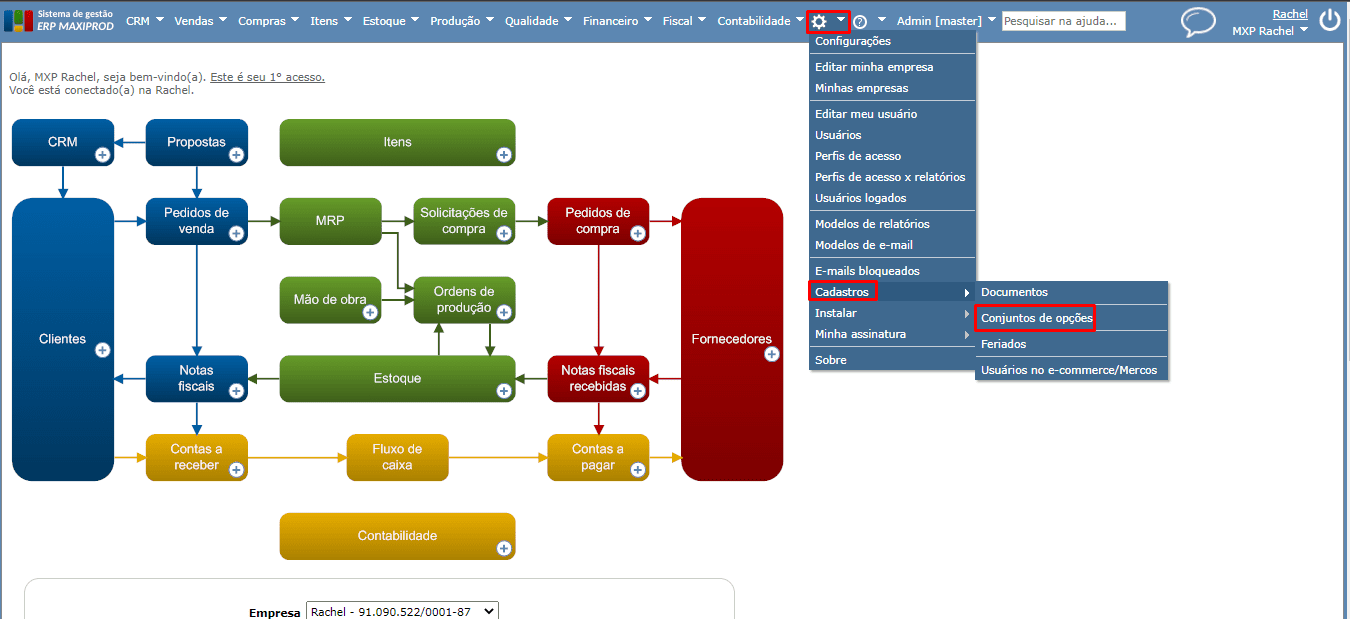
Task: Open the settings gear icon menu
Action: tap(828, 21)
